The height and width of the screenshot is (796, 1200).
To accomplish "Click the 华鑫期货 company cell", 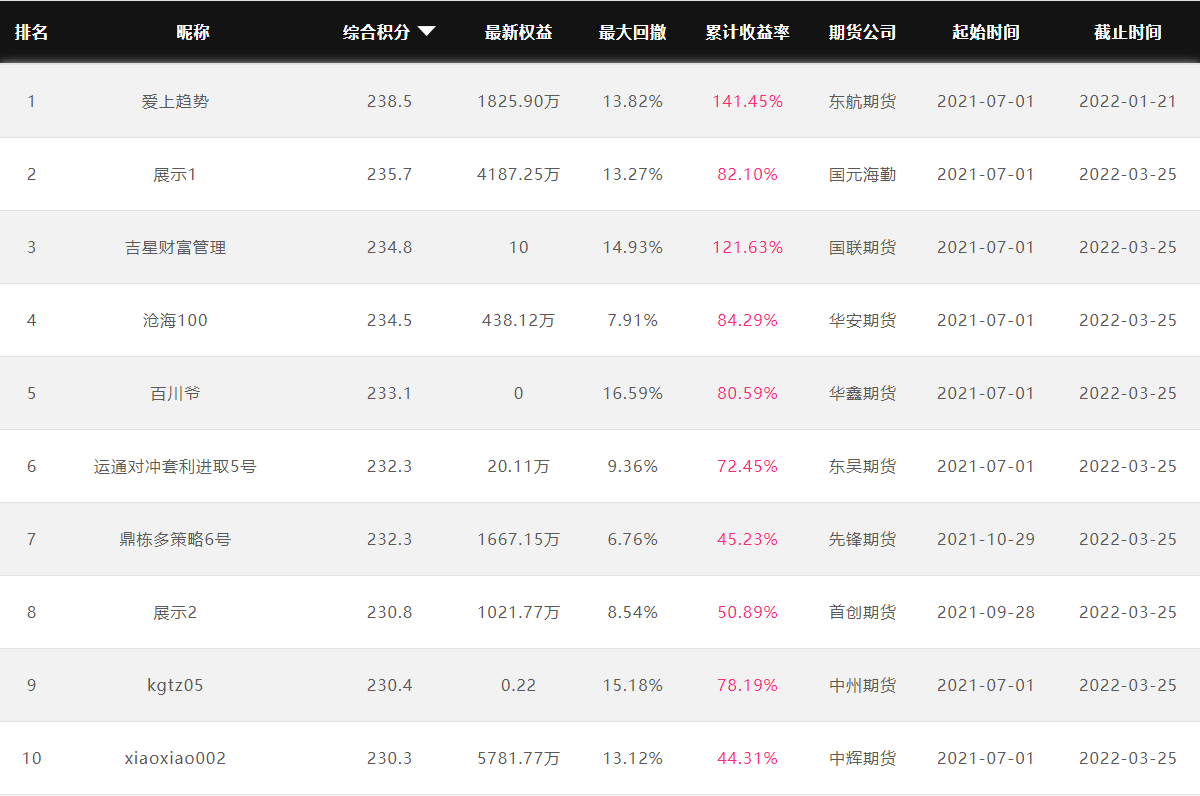I will [862, 393].
